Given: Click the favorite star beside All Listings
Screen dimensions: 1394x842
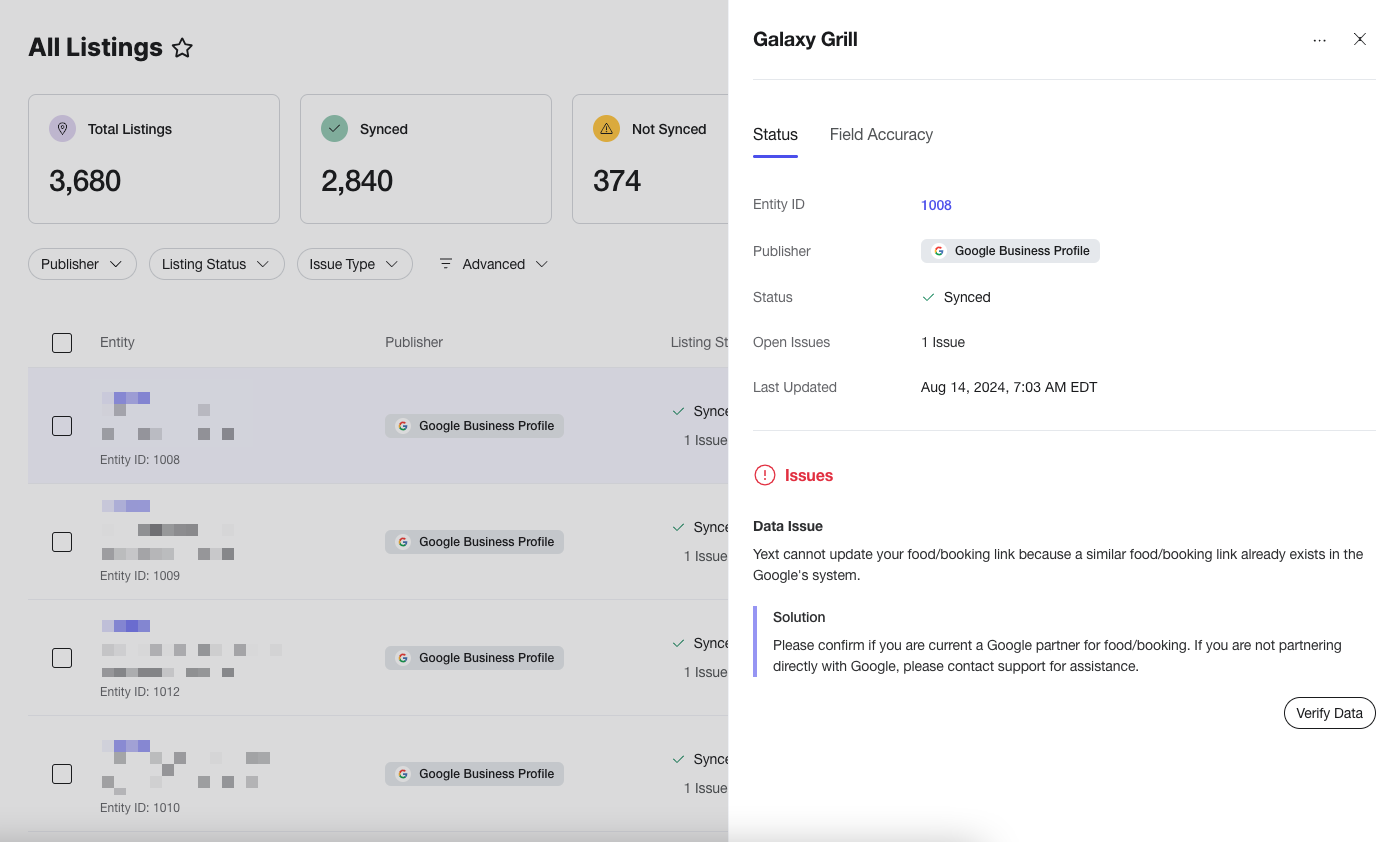Looking at the screenshot, I should pos(182,47).
